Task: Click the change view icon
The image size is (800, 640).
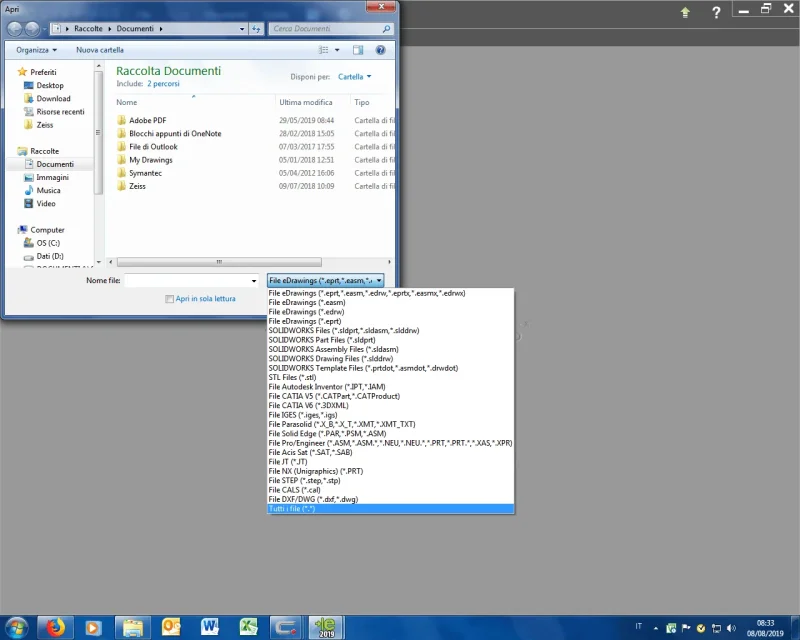Action: coord(323,50)
